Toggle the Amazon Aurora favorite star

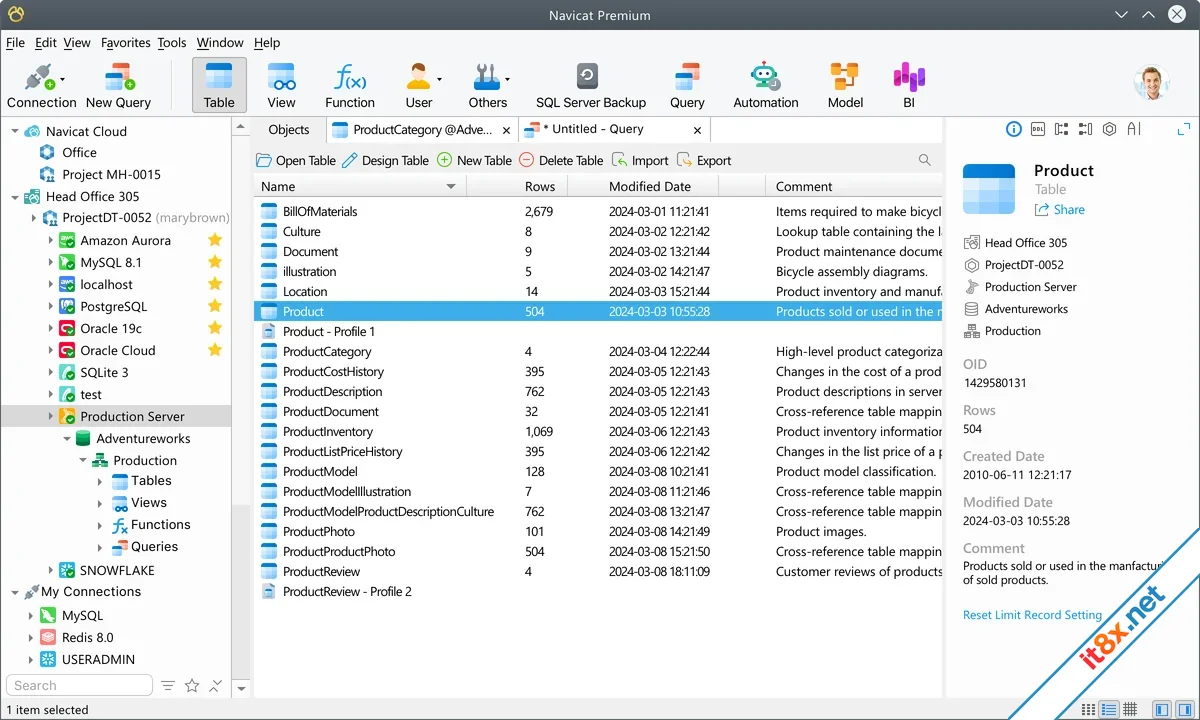pos(214,240)
